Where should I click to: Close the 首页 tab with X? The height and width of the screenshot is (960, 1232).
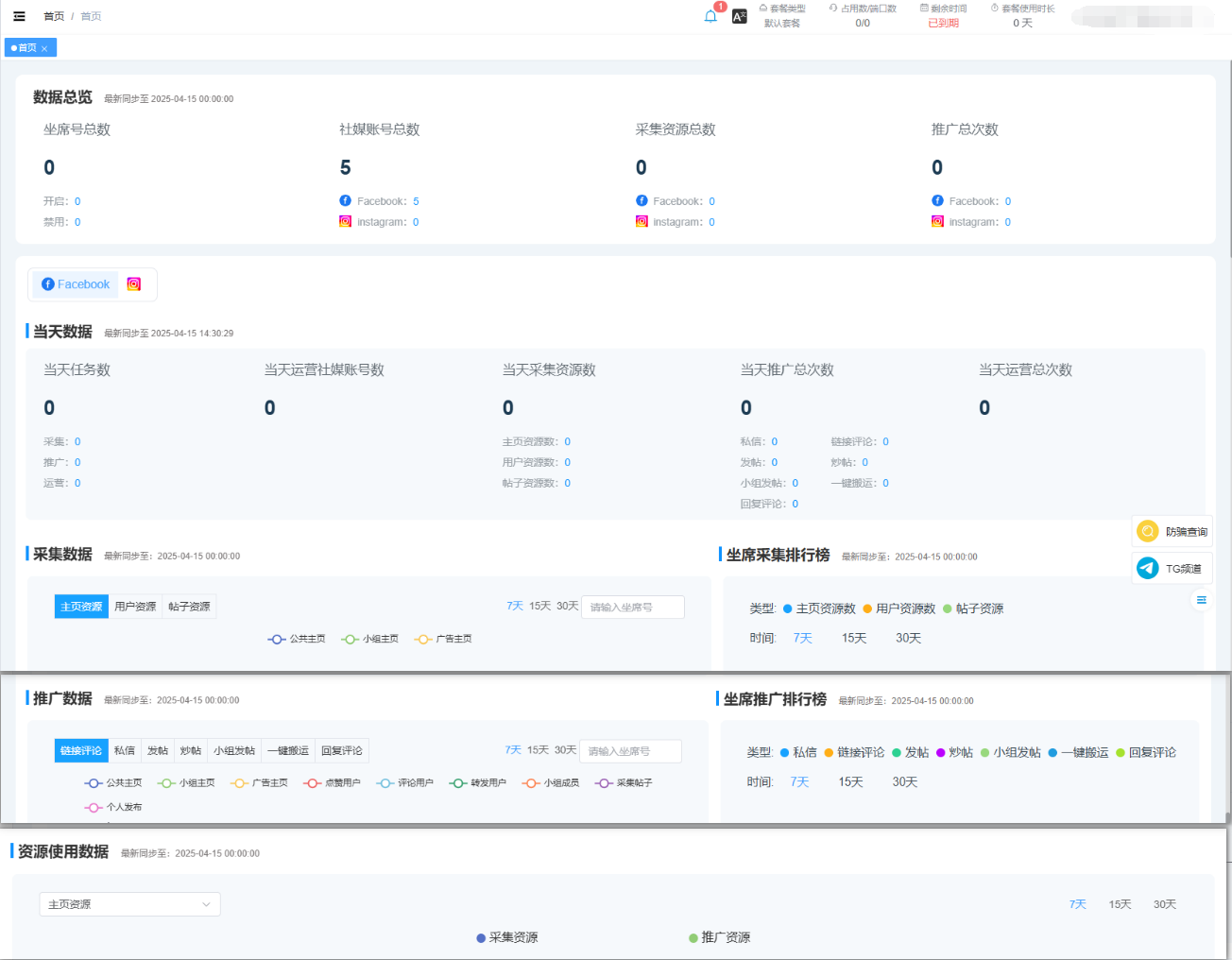tap(44, 48)
